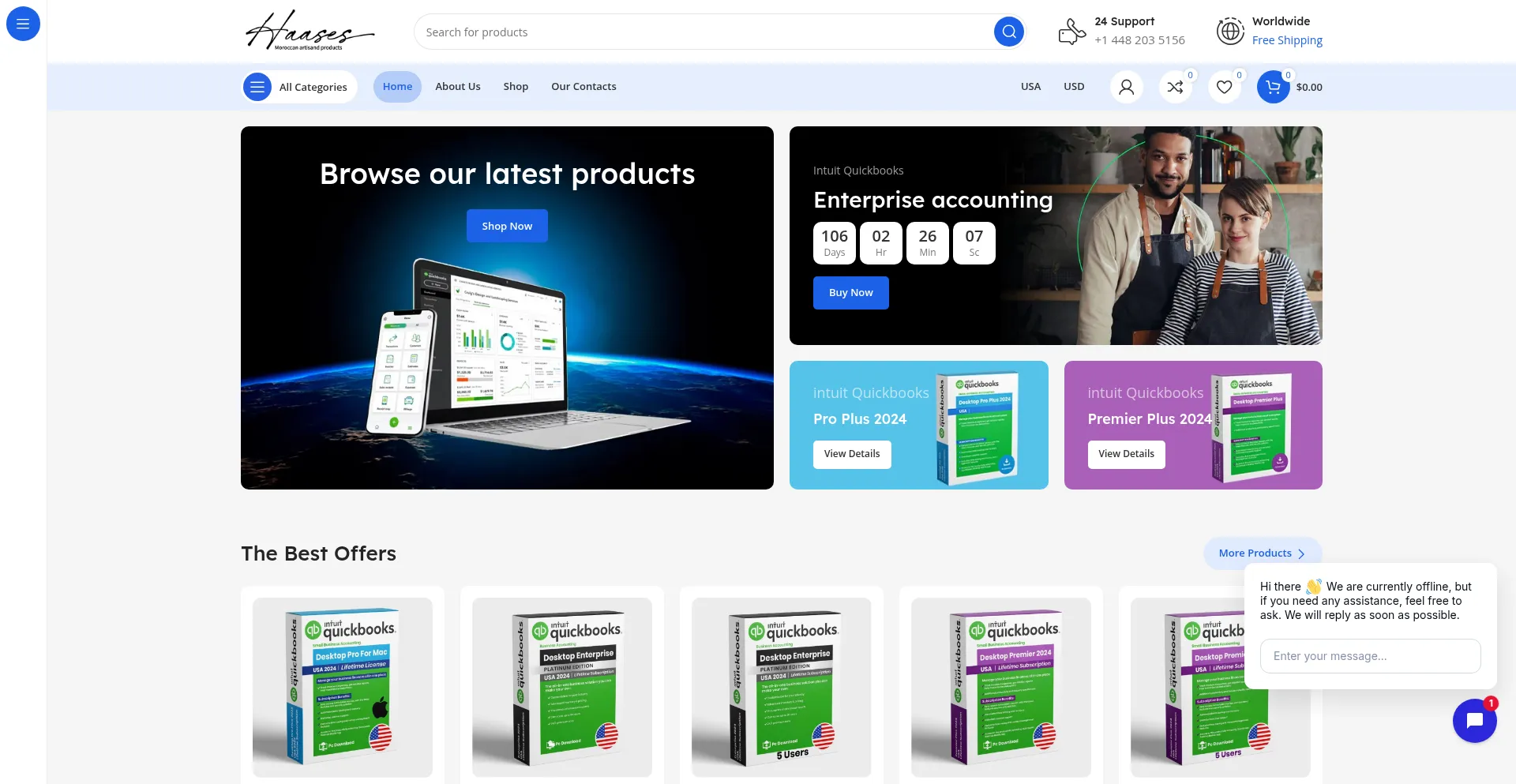
Task: Click the support phone number +1 448 203 5156
Action: coord(1139,40)
